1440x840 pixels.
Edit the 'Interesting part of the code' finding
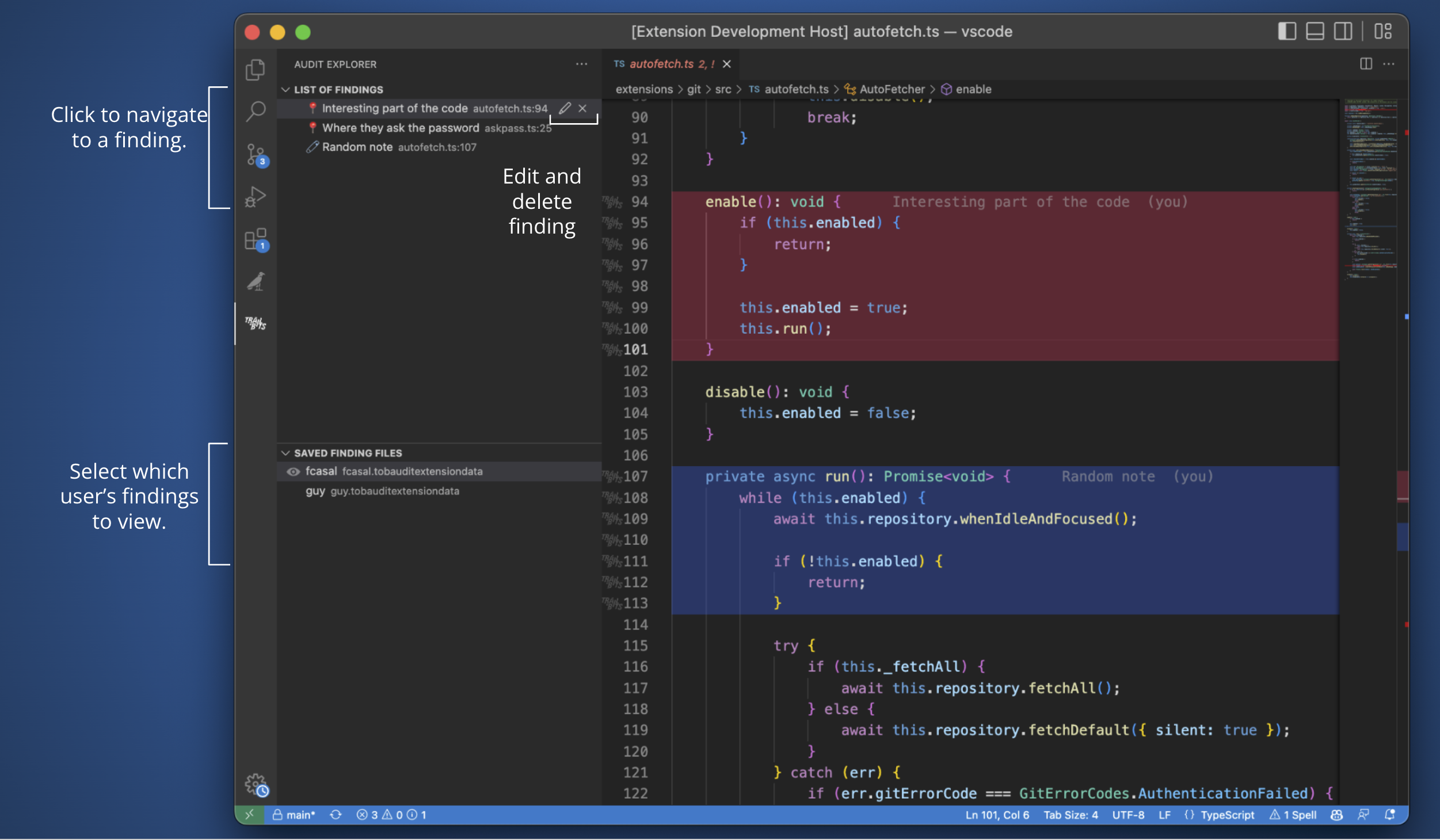[565, 108]
